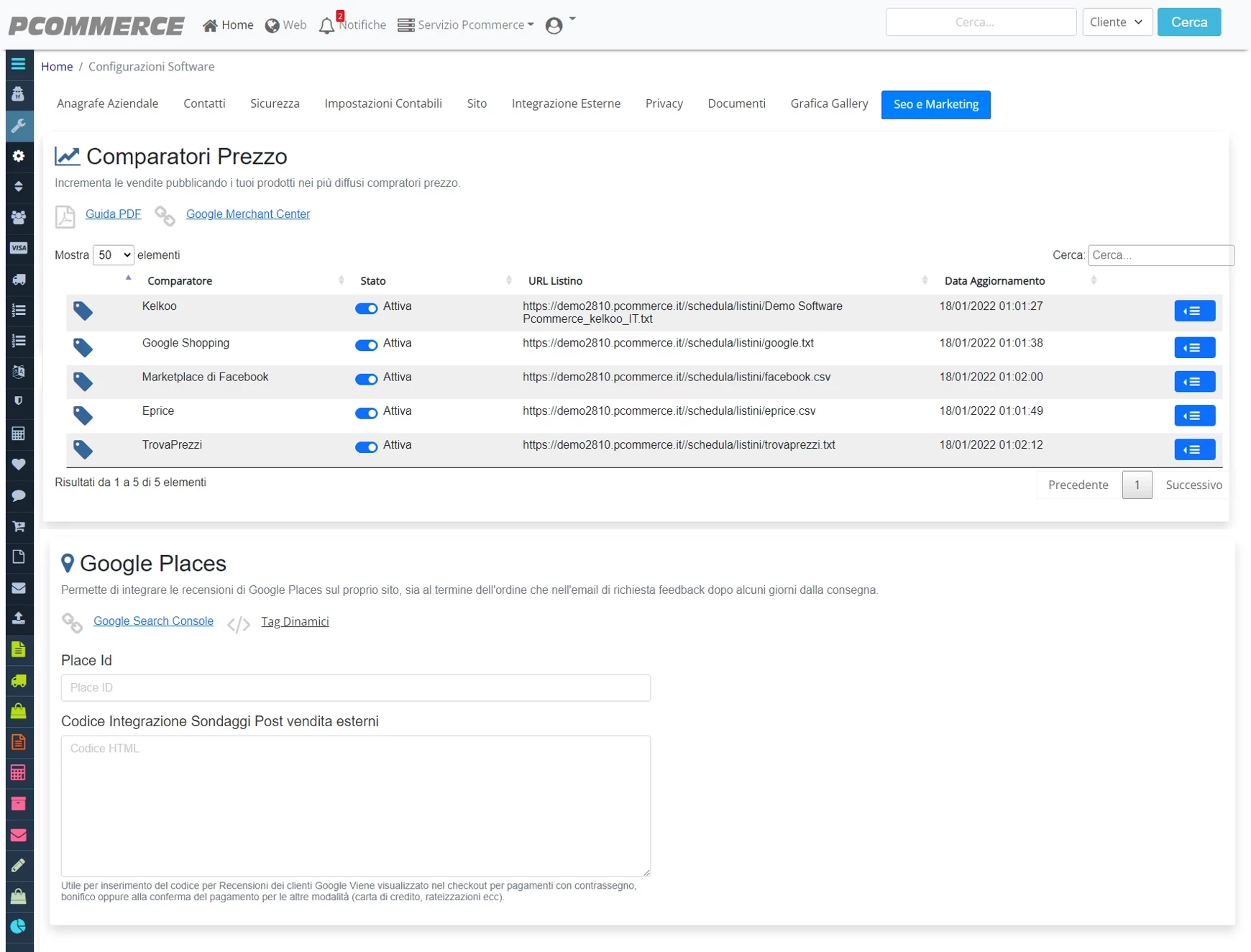Click the blue Cerca button

(1188, 22)
